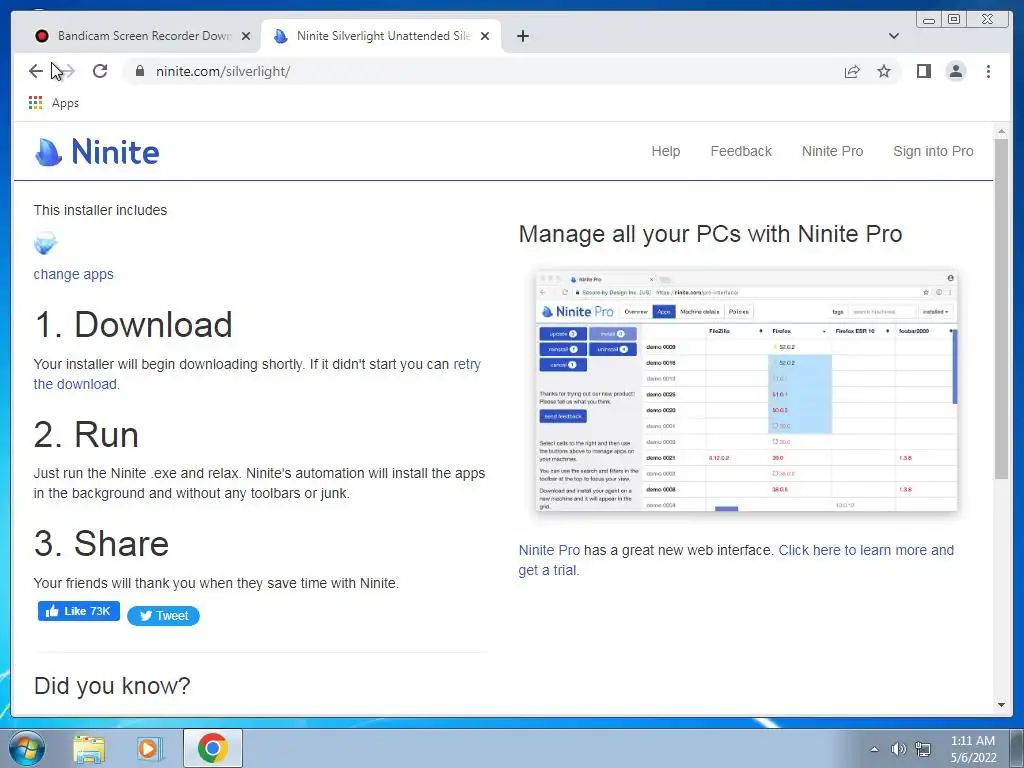Click the volume speaker tray icon

click(899, 749)
